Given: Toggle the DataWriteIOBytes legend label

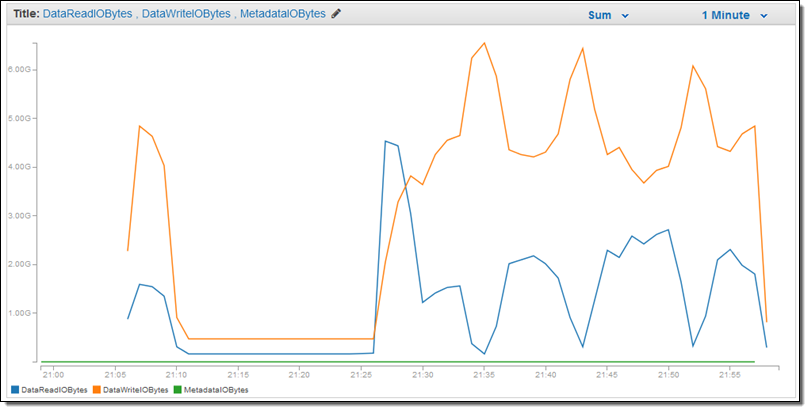Looking at the screenshot, I should (136, 390).
